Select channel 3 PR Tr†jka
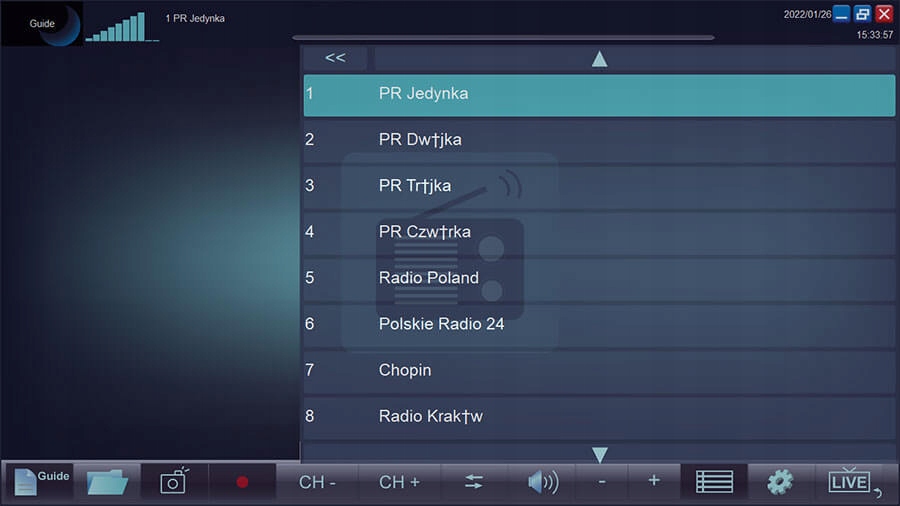 [x=599, y=186]
